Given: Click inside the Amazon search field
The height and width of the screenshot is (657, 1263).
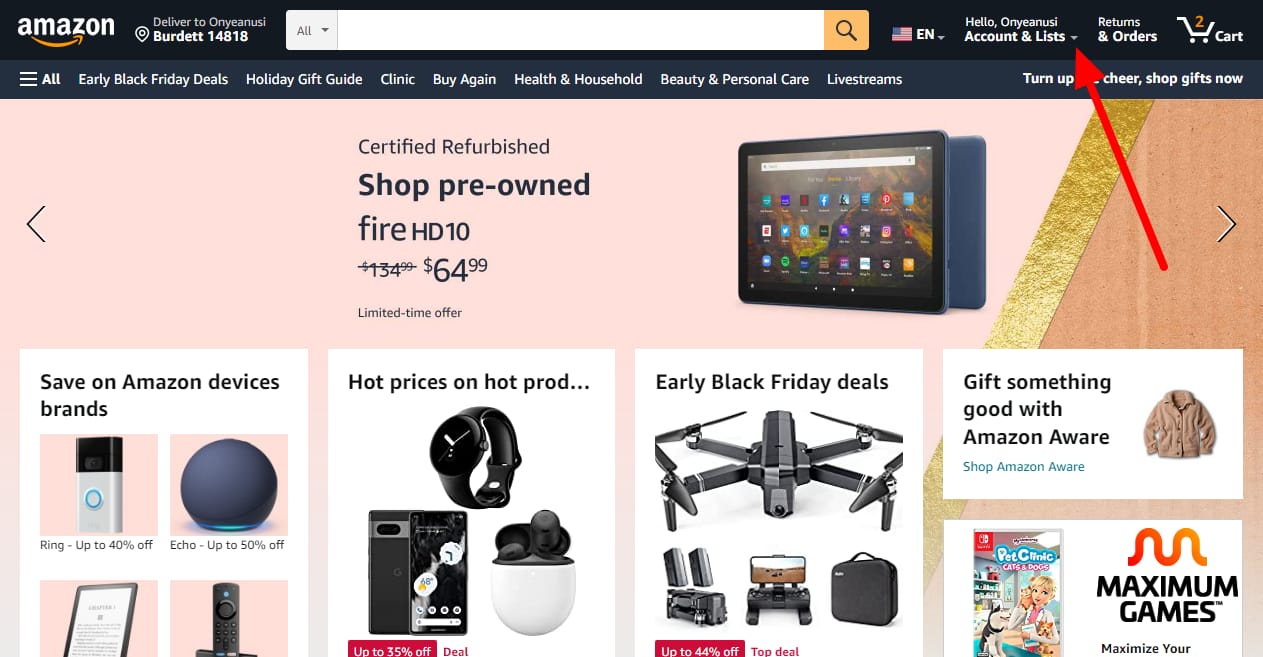Looking at the screenshot, I should (580, 30).
